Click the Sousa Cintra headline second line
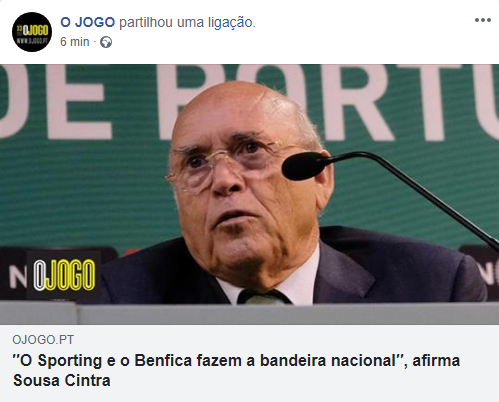Screen dimensions: 499x402 pos(62,380)
